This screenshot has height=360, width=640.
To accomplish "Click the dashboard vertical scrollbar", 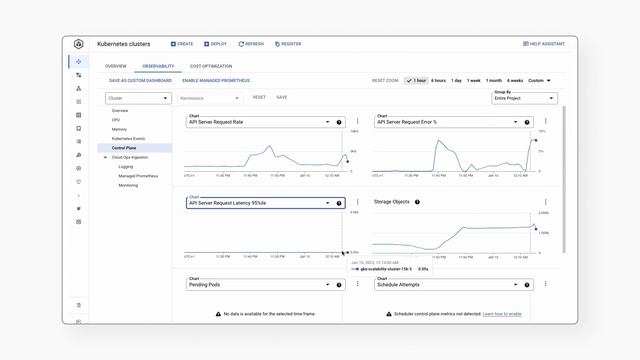I will (x=564, y=180).
